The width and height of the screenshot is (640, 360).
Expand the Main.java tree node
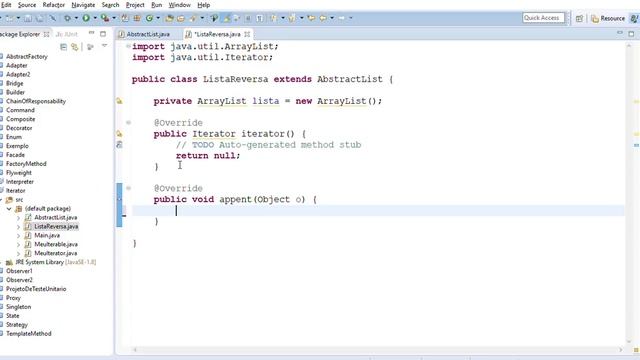point(18,236)
